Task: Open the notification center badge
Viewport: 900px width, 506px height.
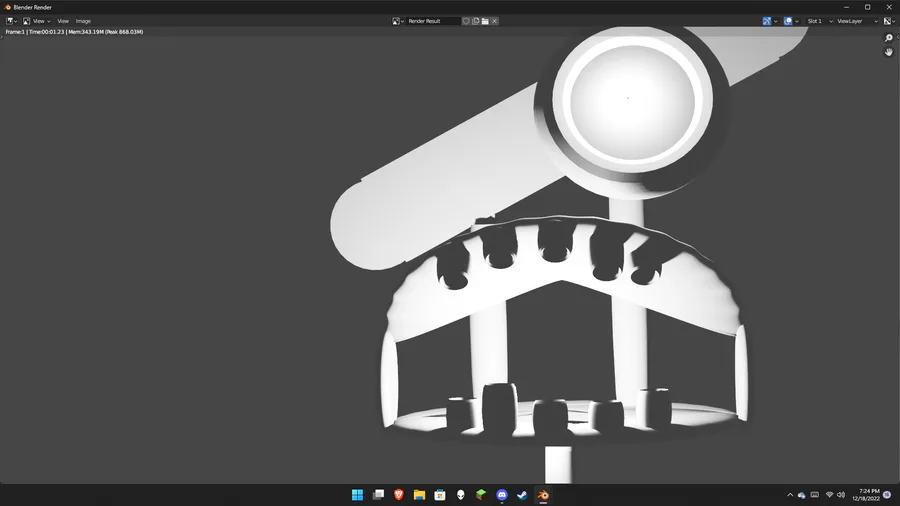Action: [887, 495]
